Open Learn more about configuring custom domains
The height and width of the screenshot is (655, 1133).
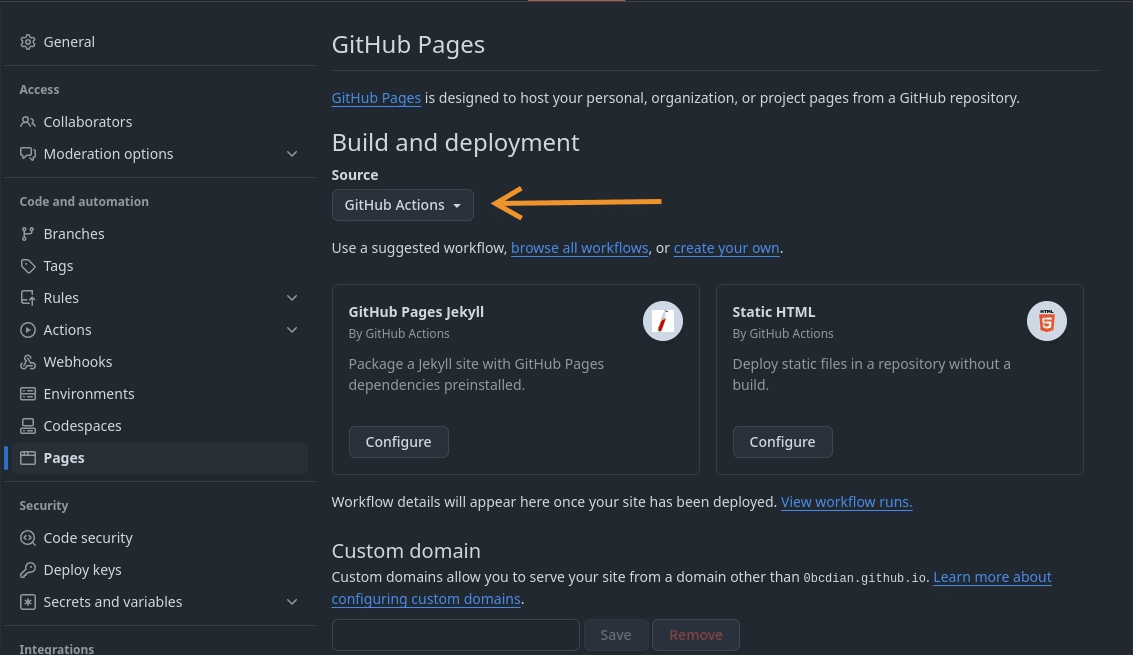pos(992,577)
